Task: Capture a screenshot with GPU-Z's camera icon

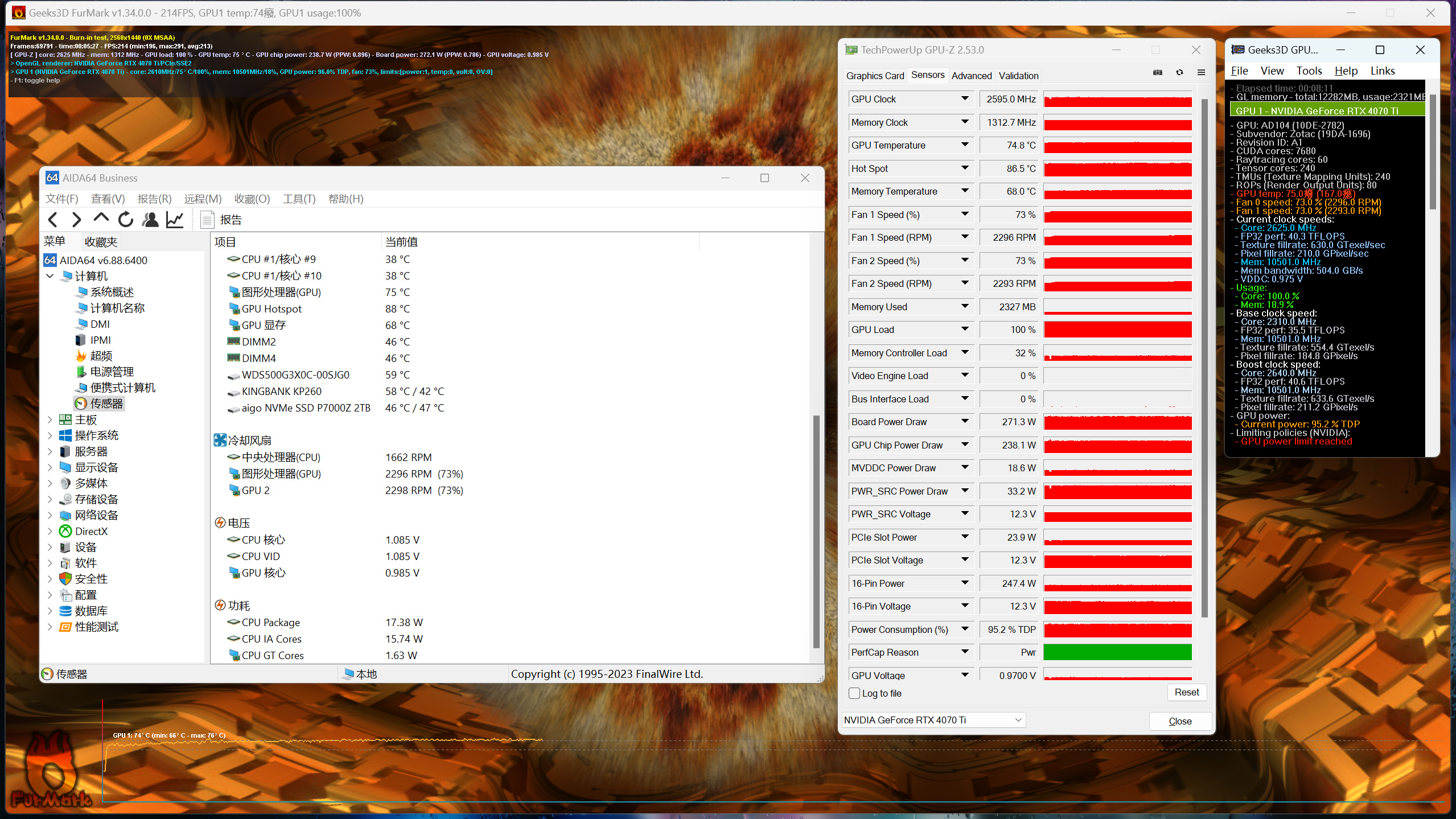Action: pyautogui.click(x=1157, y=72)
